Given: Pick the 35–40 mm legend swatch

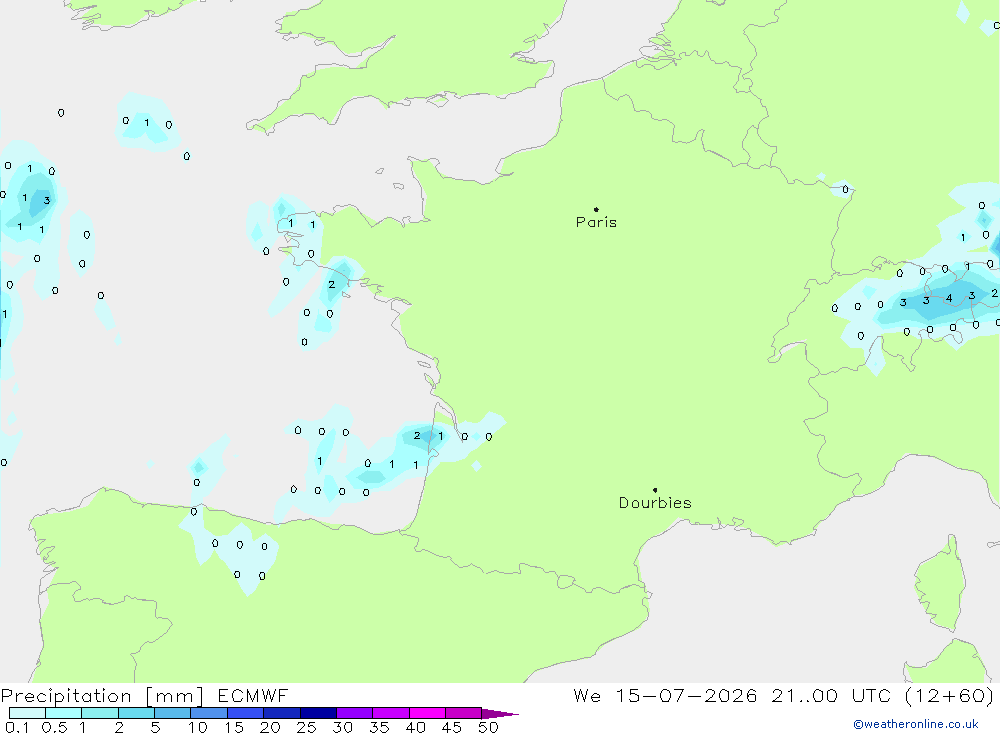Looking at the screenshot, I should pos(391,713).
